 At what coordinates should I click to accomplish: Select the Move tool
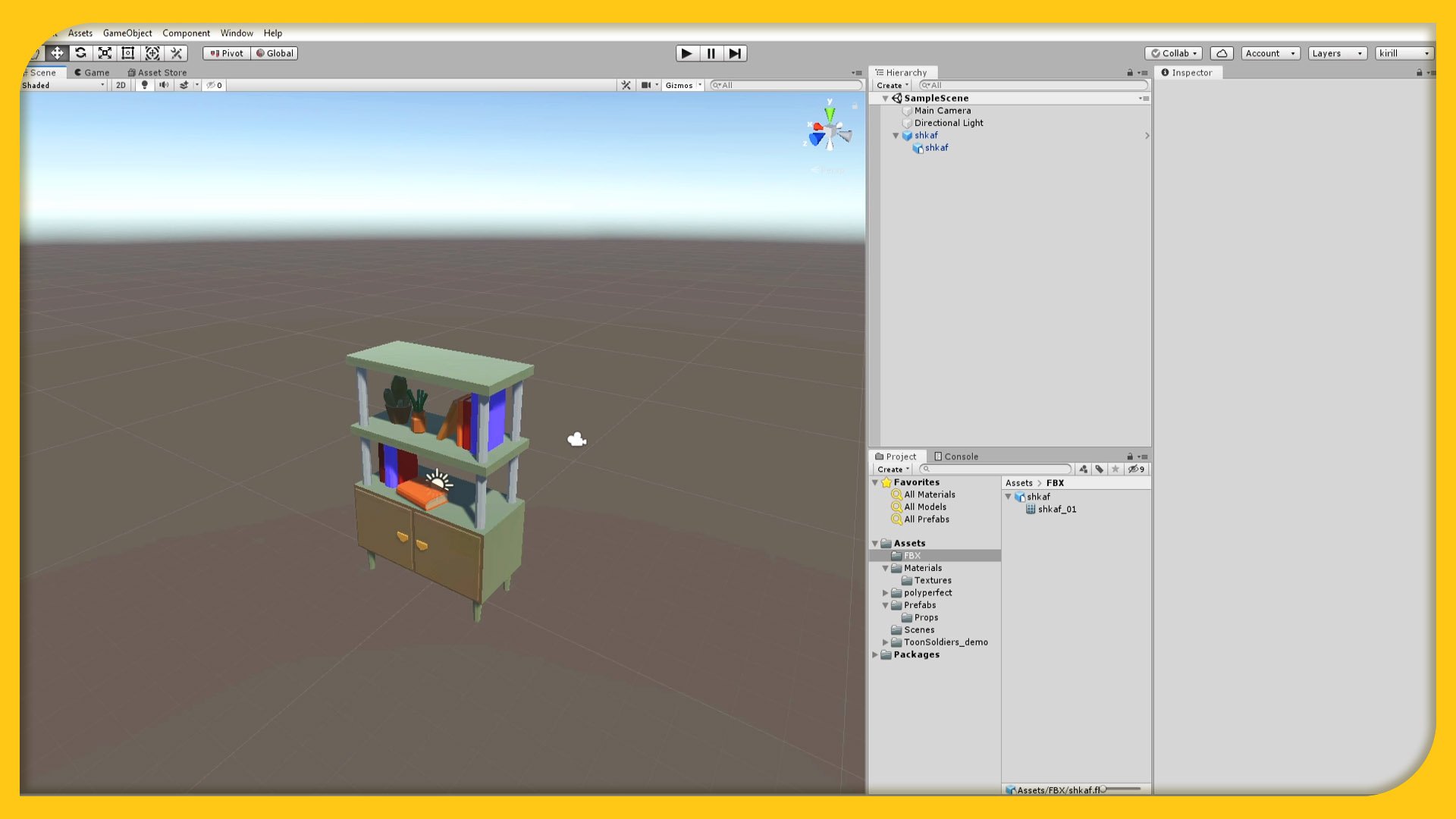pyautogui.click(x=57, y=53)
